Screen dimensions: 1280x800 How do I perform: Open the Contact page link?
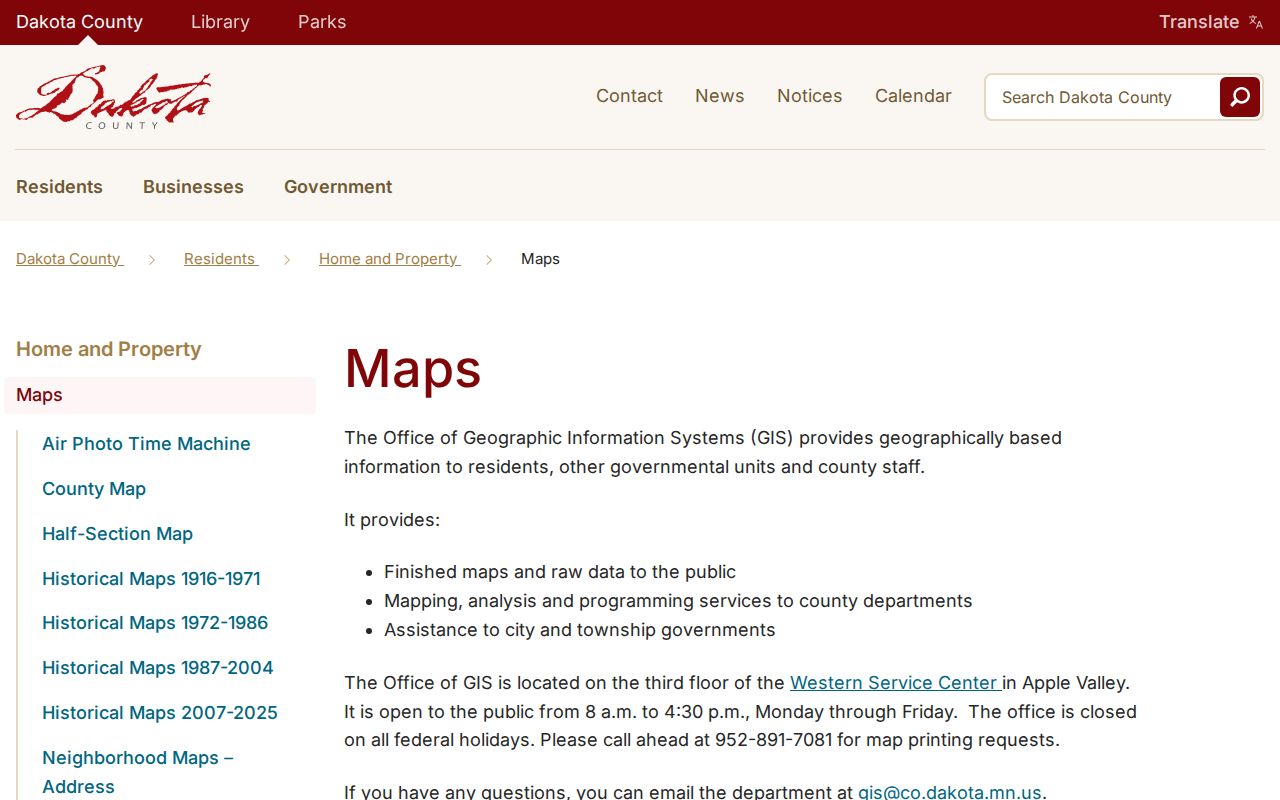(629, 96)
